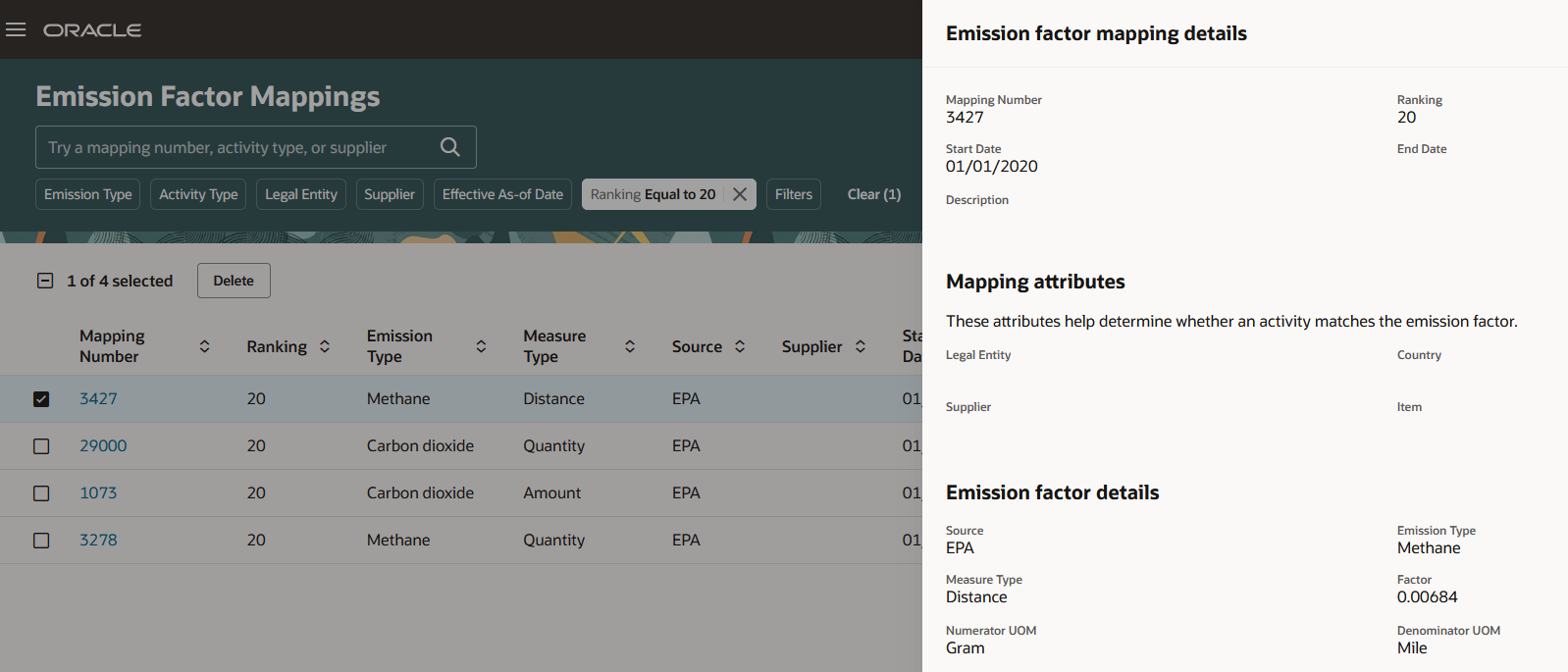Delete the selected mapping

pyautogui.click(x=234, y=281)
